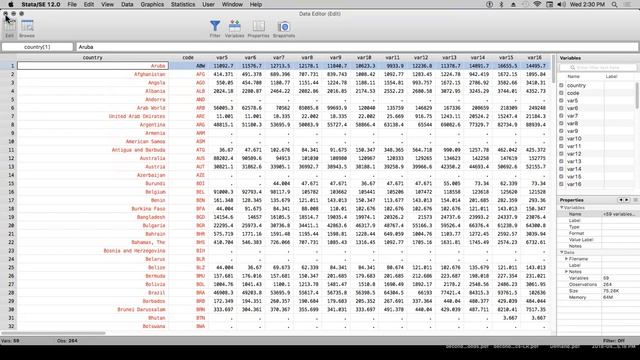Go to previous variable in Properties
Screen dimensions: 640x360
(621, 200)
